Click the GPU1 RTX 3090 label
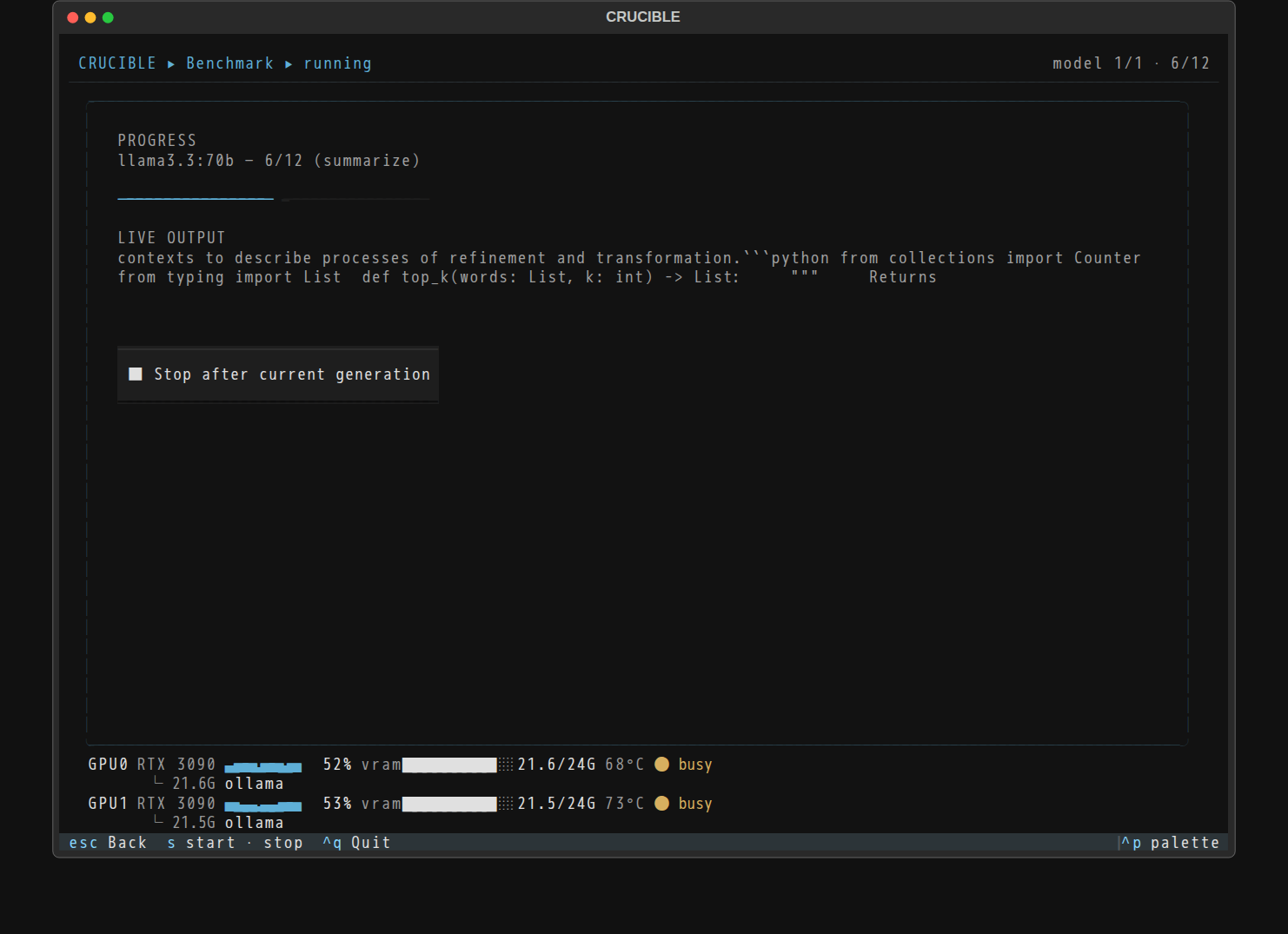Screen dimensions: 1288x934 [152, 804]
